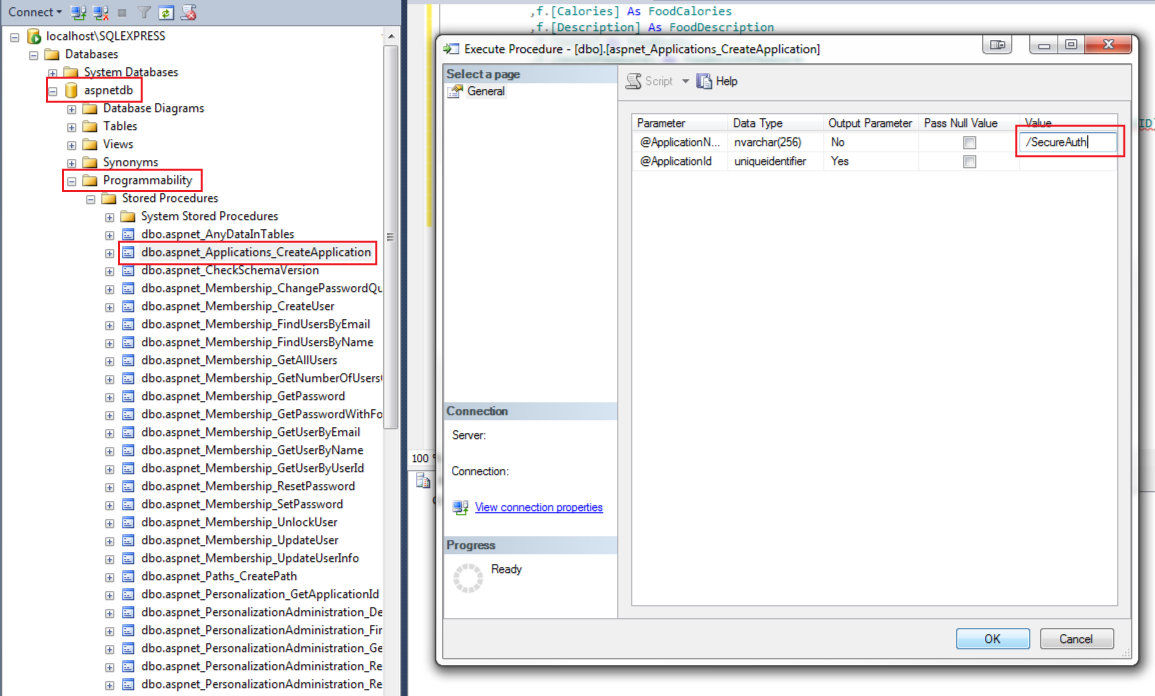
Task: Check Pass Null Value for @ApplicationName
Action: 968,143
